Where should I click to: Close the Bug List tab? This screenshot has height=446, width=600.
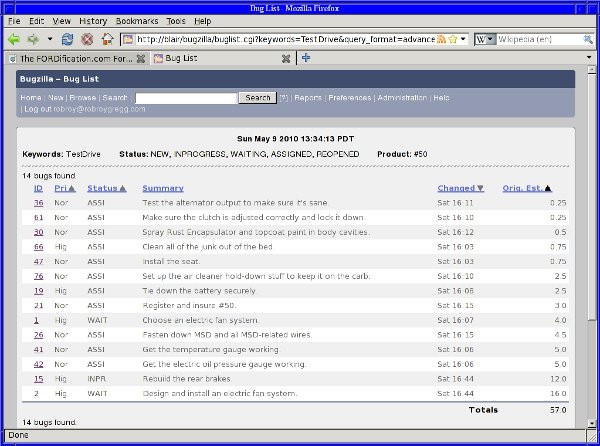coord(286,59)
